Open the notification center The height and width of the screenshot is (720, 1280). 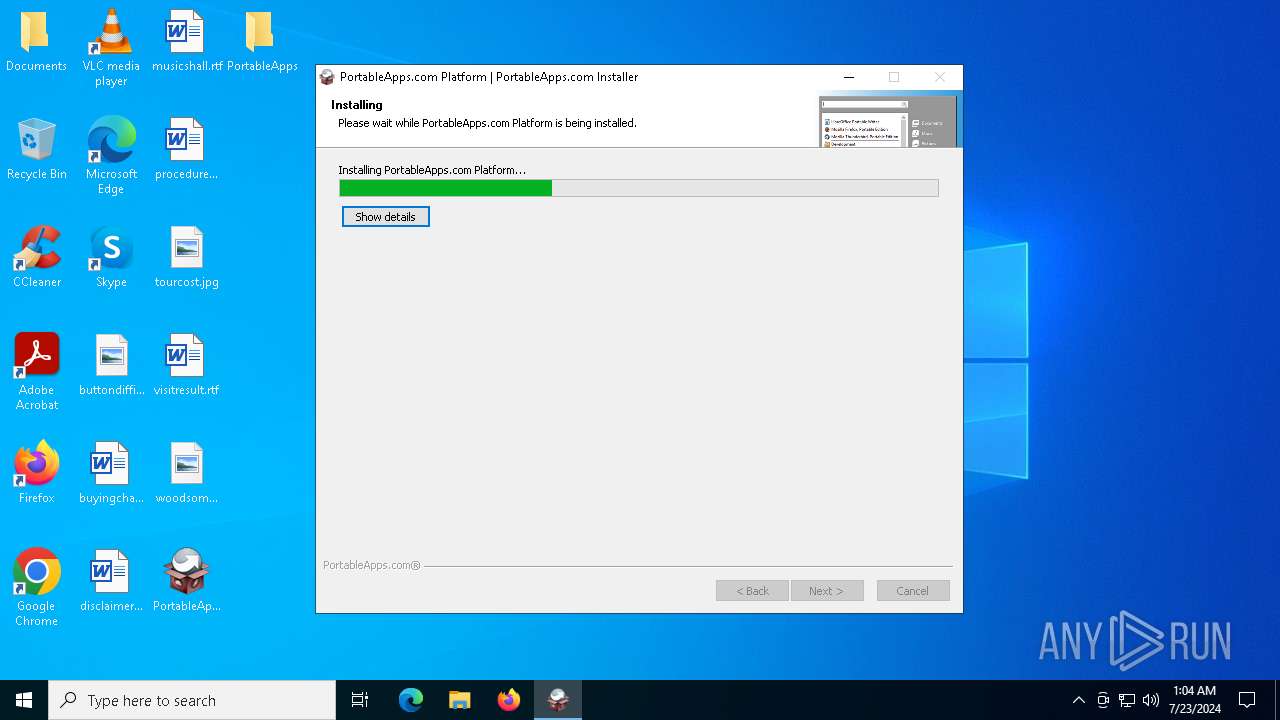pos(1247,700)
